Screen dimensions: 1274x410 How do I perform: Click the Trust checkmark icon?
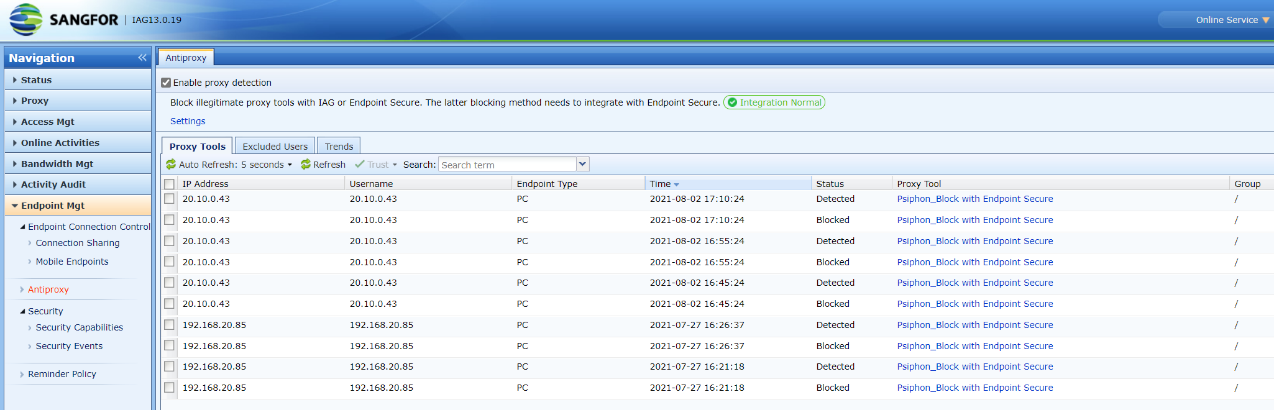pyautogui.click(x=359, y=165)
